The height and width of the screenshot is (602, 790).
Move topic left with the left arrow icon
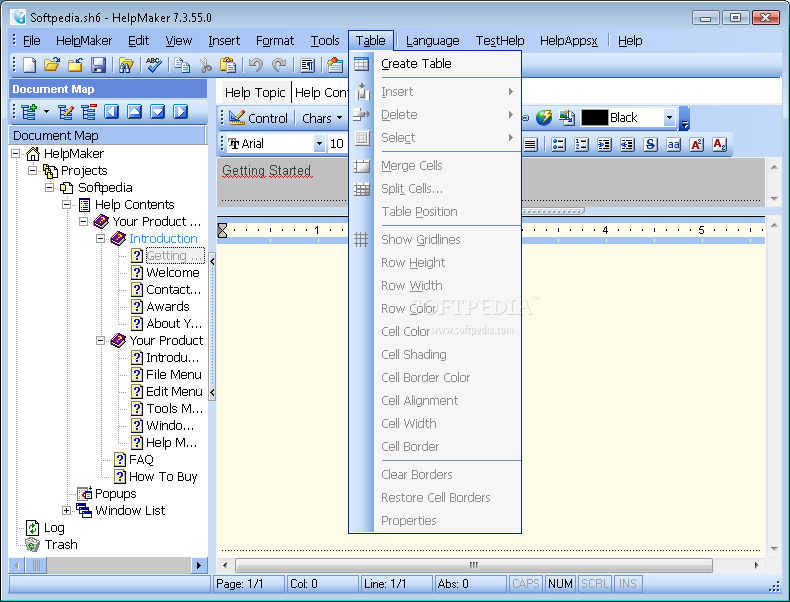(x=111, y=111)
